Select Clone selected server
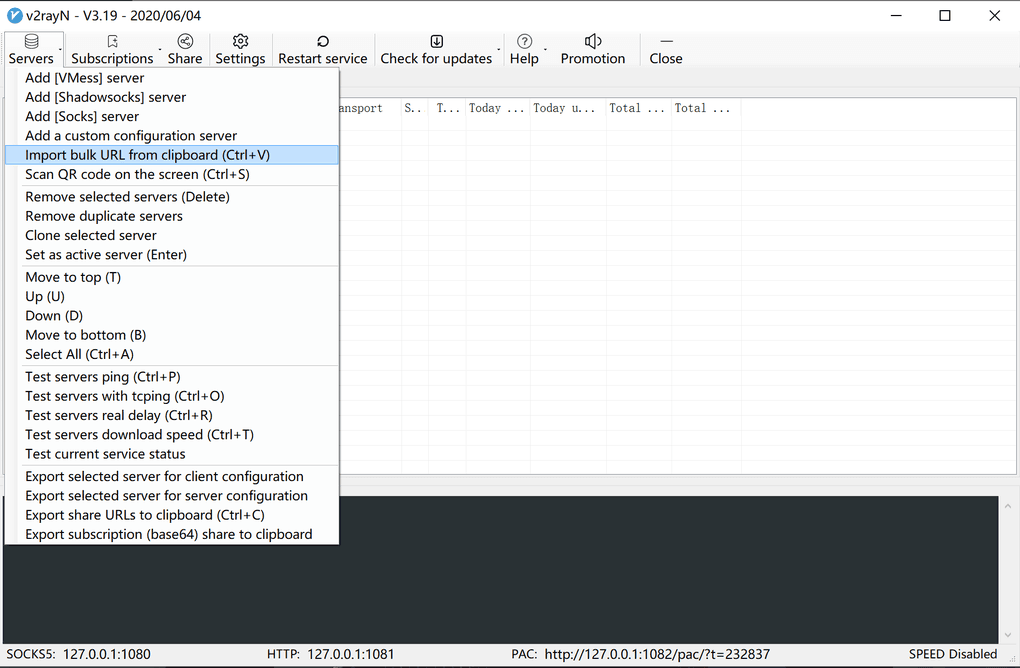Screen dimensions: 1020x668 [172, 235]
